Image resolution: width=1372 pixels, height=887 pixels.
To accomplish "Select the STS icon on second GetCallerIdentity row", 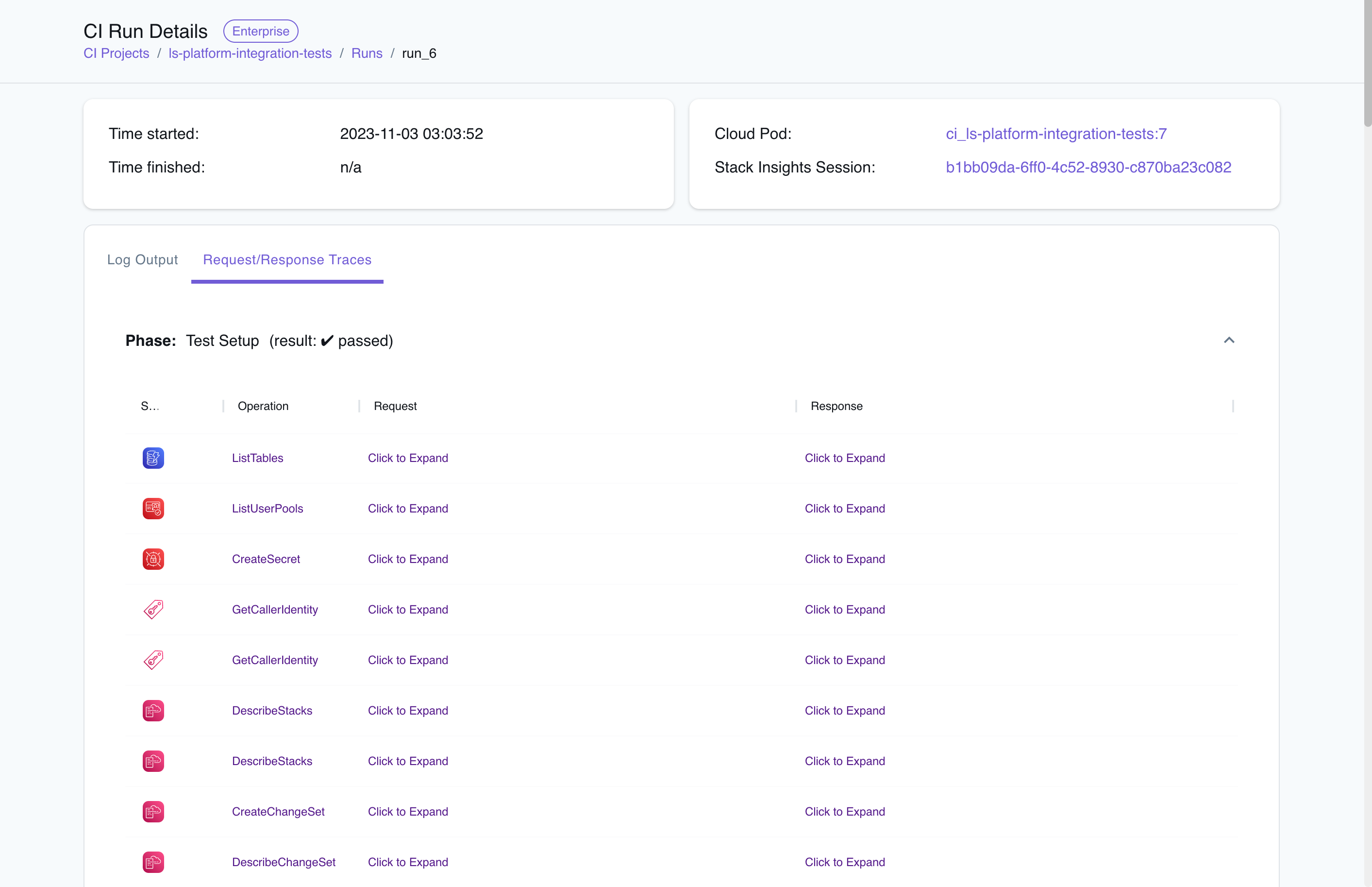I will [x=152, y=660].
